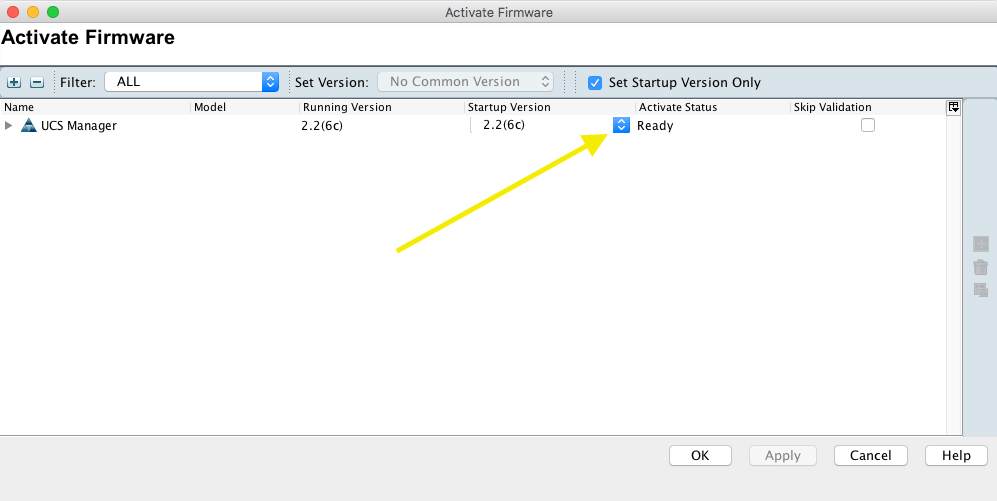Click the add icon in right sidebar
The width and height of the screenshot is (997, 501).
pos(981,244)
